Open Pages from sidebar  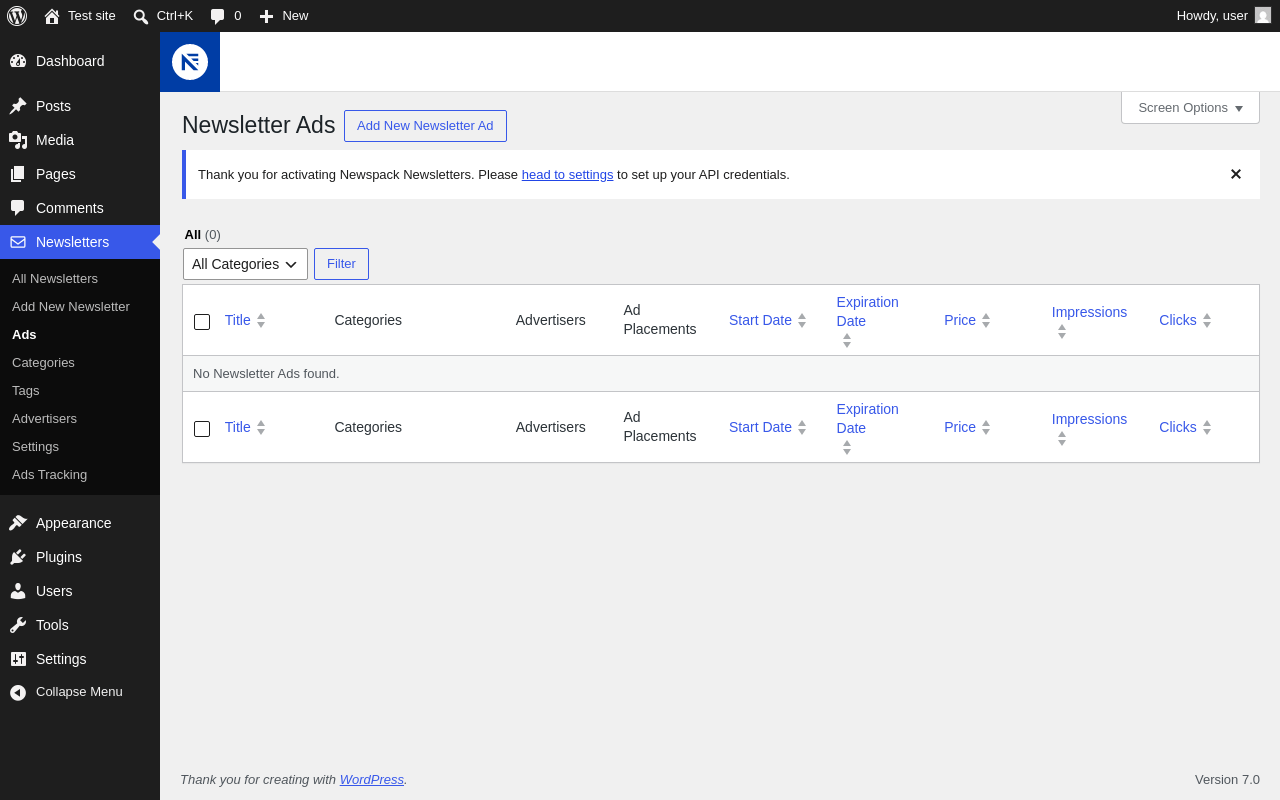[80, 174]
